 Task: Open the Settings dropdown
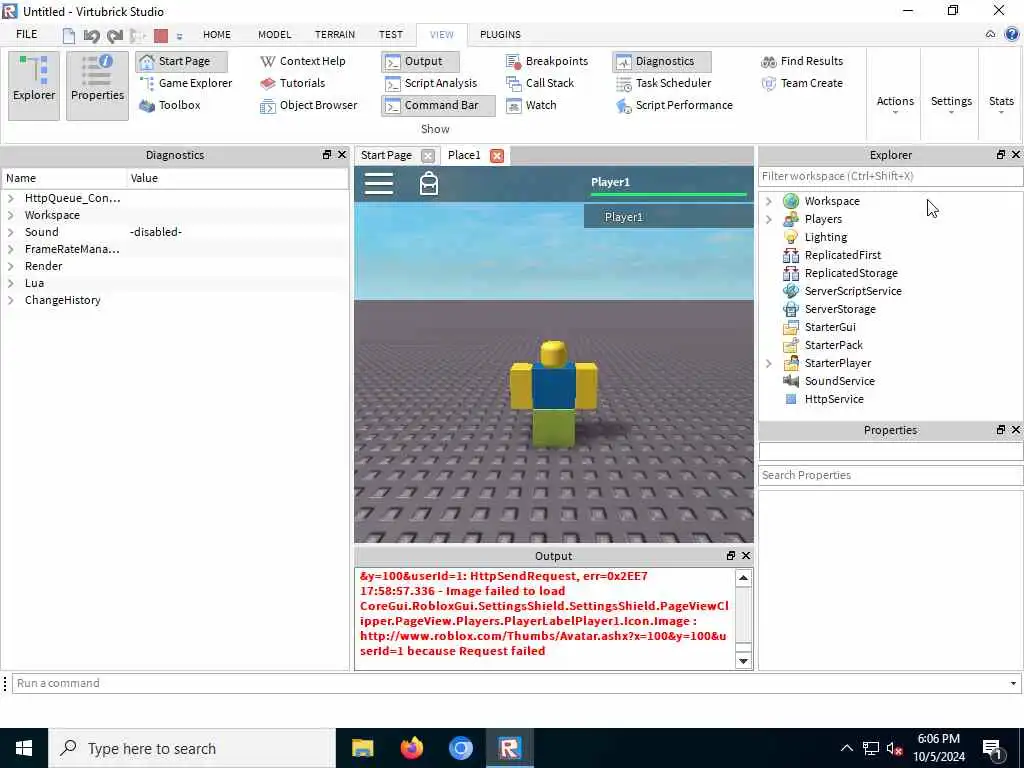point(951,104)
